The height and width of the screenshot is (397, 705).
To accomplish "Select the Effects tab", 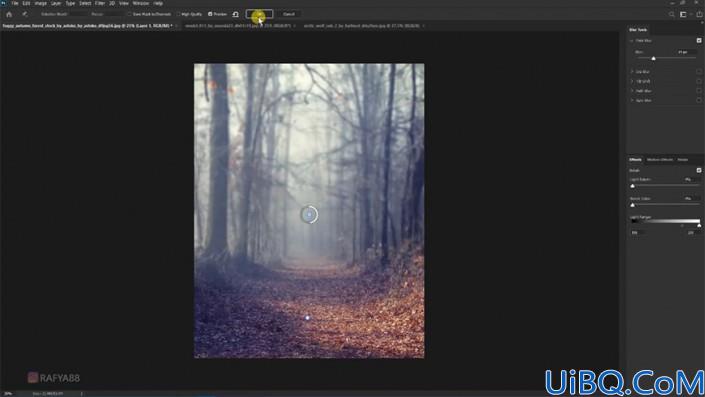I will coord(635,160).
